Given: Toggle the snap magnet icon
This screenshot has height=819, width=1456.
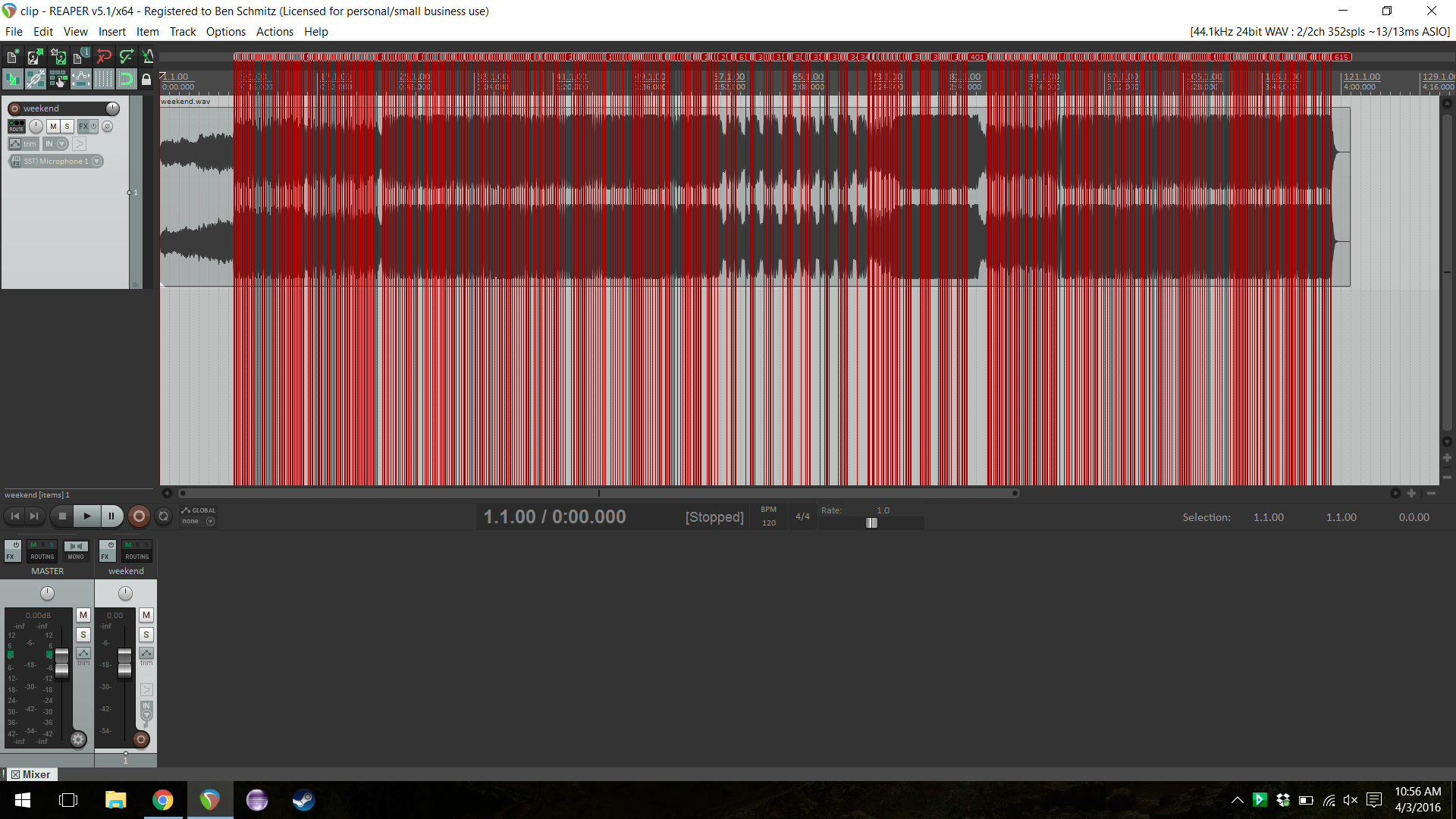Looking at the screenshot, I should [x=126, y=79].
